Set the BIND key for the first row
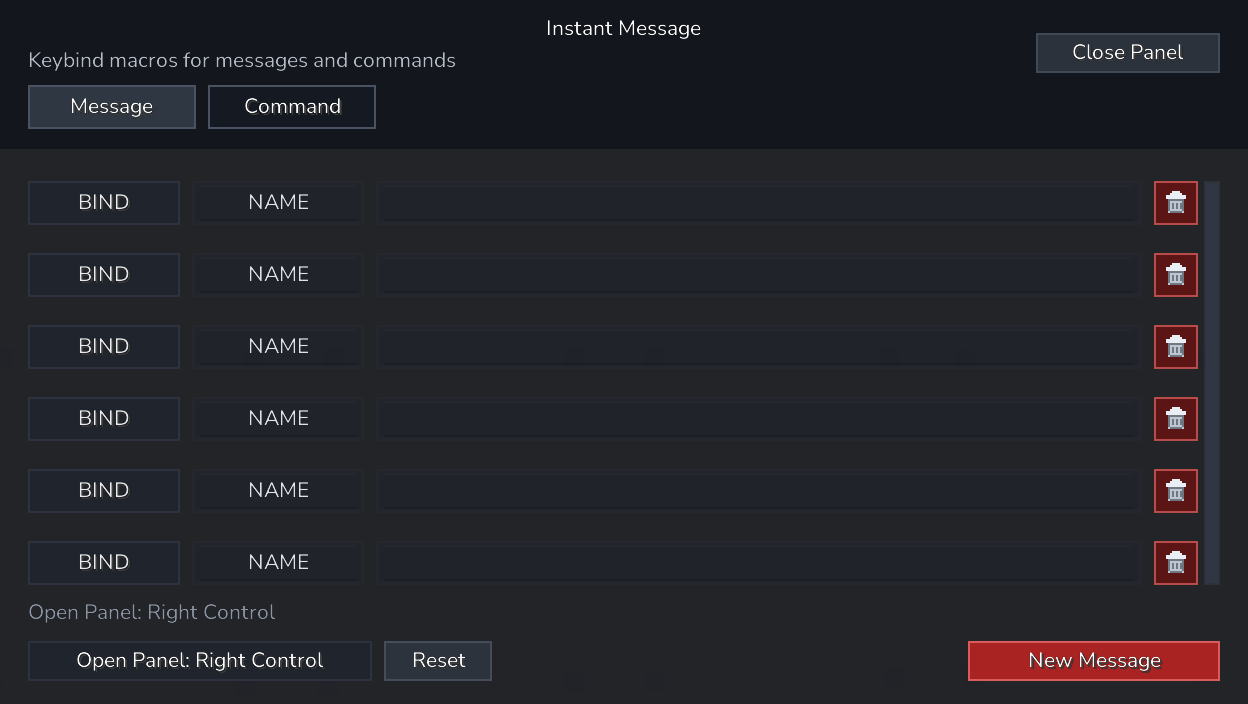The height and width of the screenshot is (704, 1248). click(x=104, y=203)
